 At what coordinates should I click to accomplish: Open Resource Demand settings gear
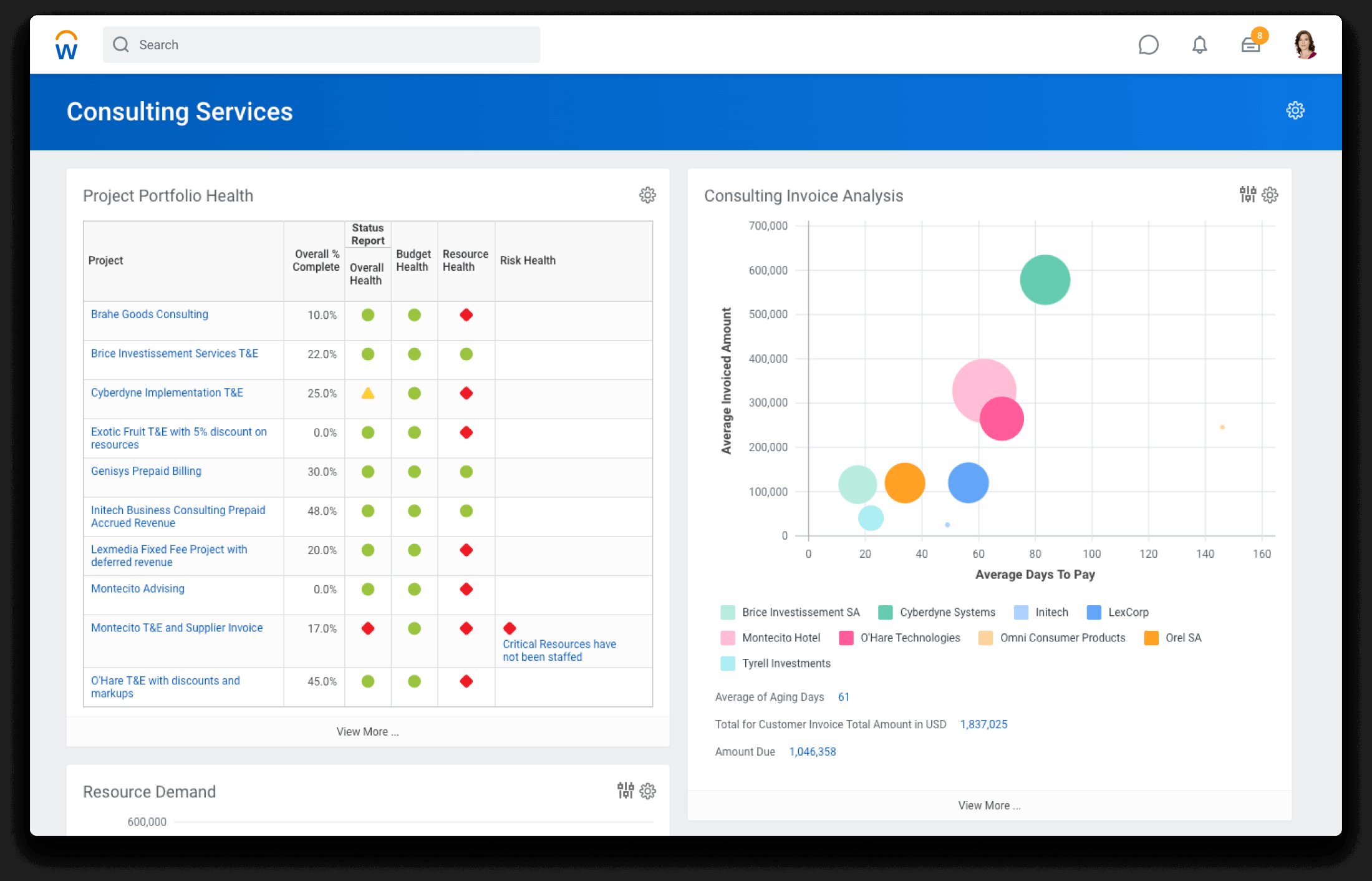point(647,791)
